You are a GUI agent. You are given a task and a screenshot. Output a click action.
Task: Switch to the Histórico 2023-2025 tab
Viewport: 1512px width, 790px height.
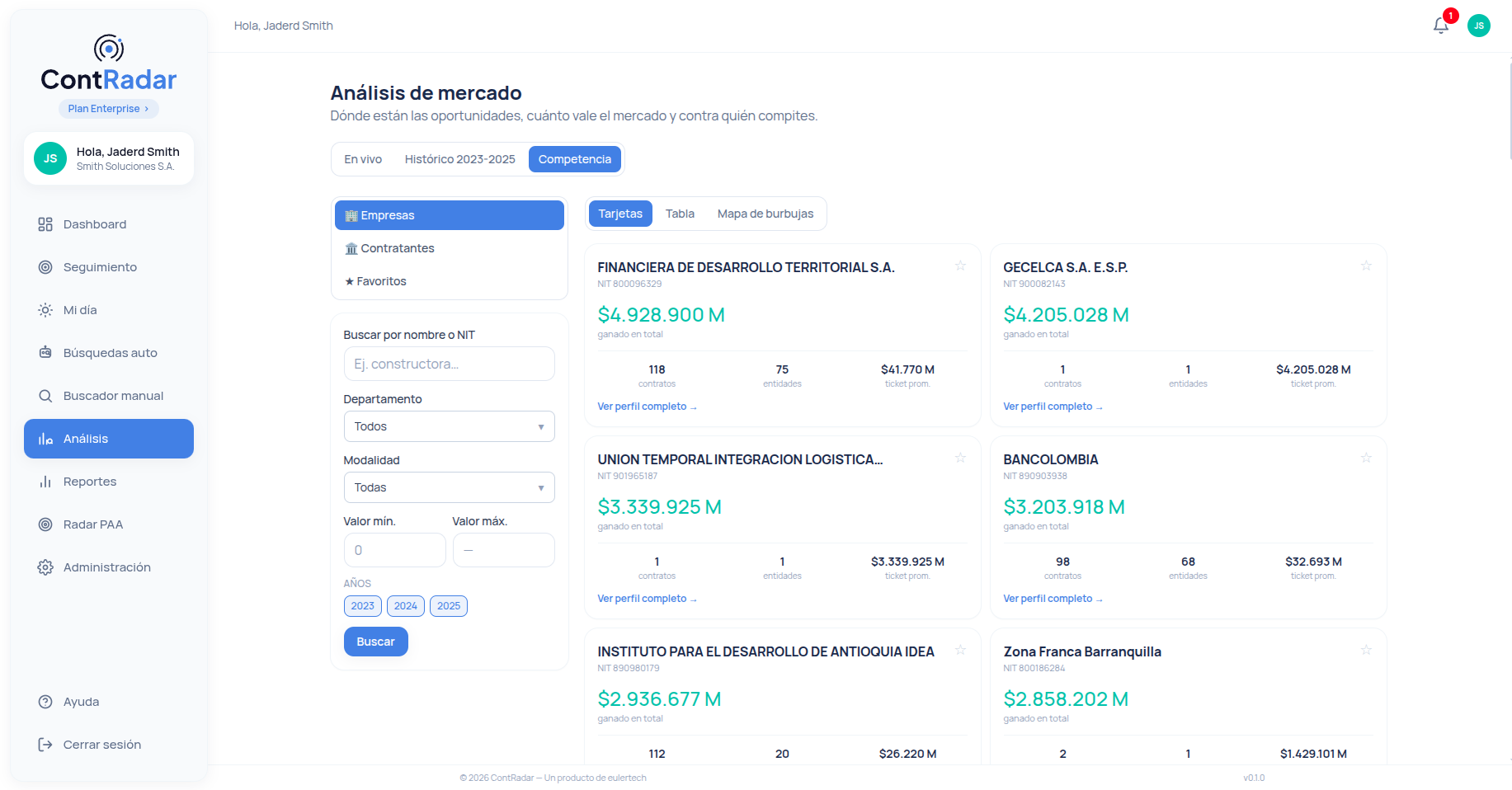point(459,159)
